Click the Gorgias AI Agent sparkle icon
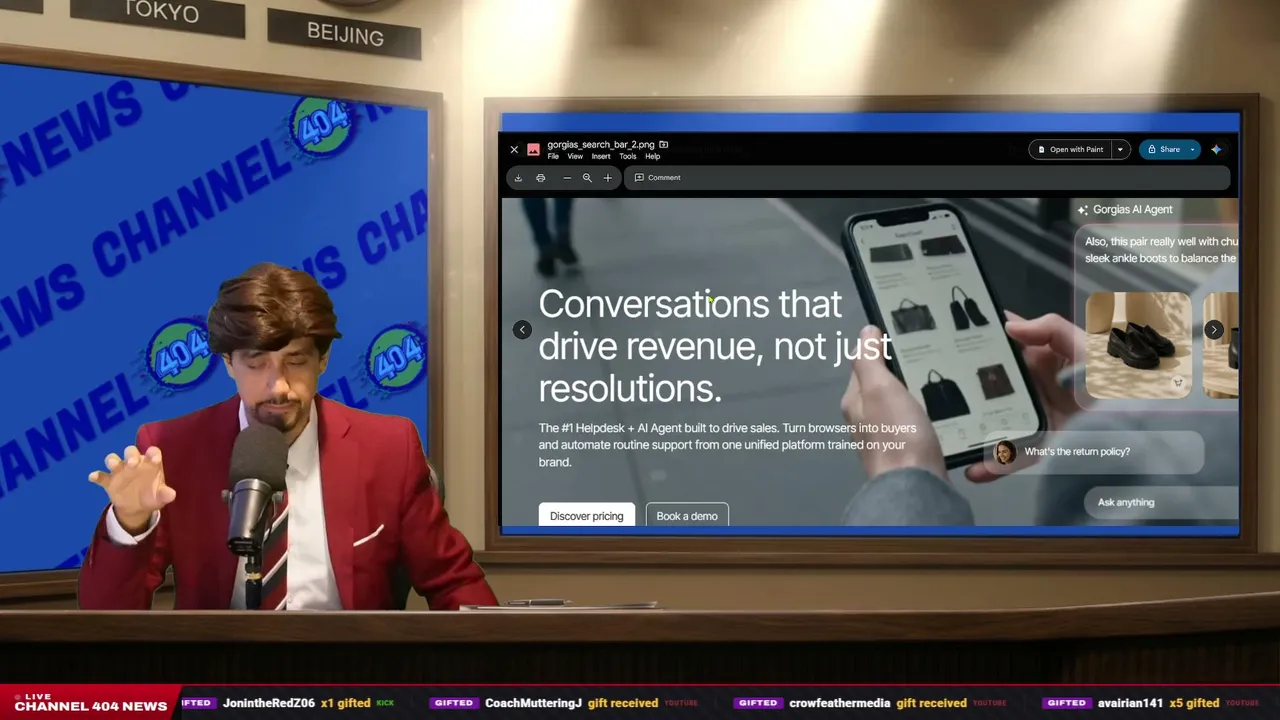Screen dimensions: 1280x720 [1082, 210]
